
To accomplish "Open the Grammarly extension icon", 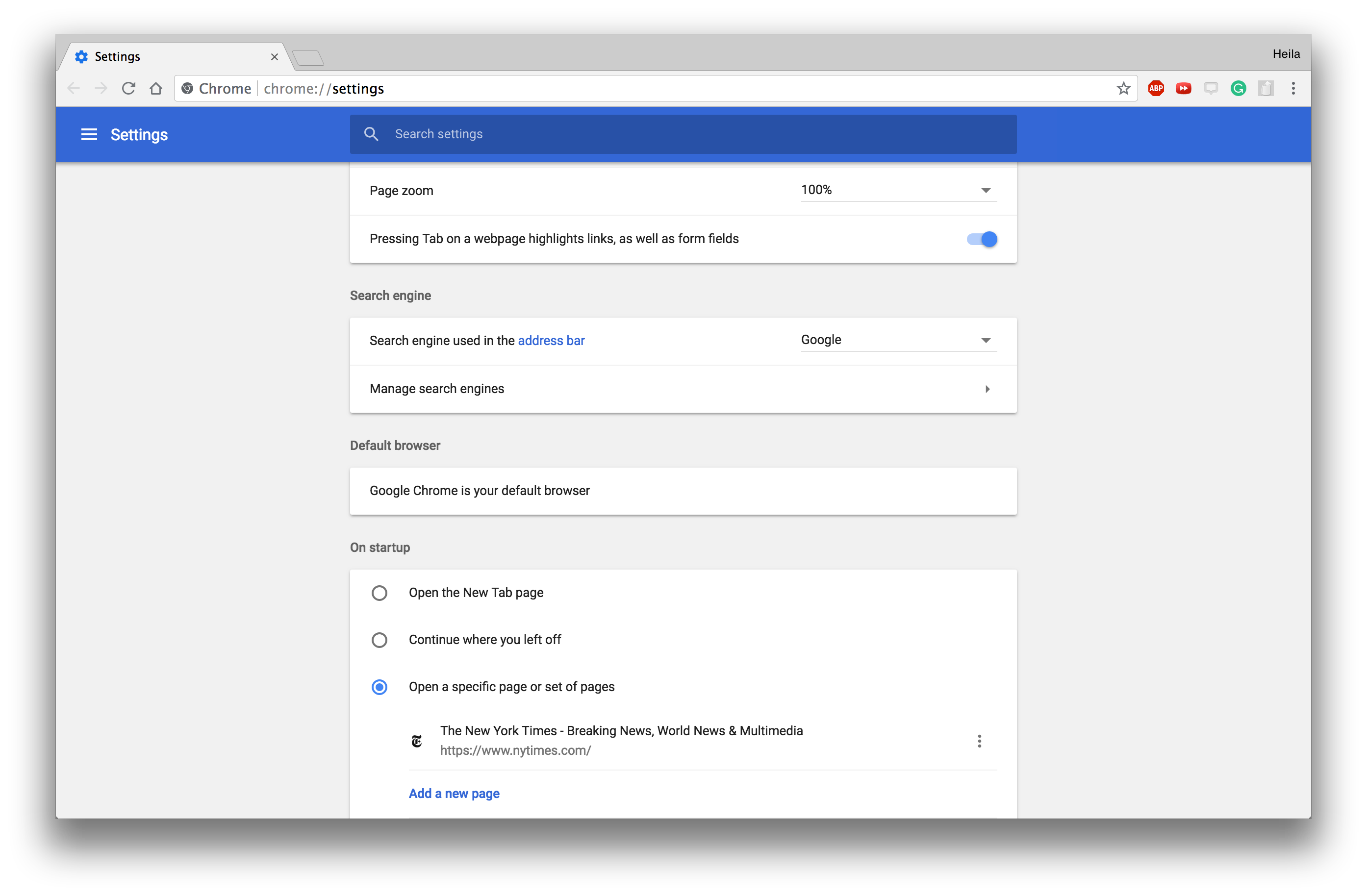I will [1239, 88].
